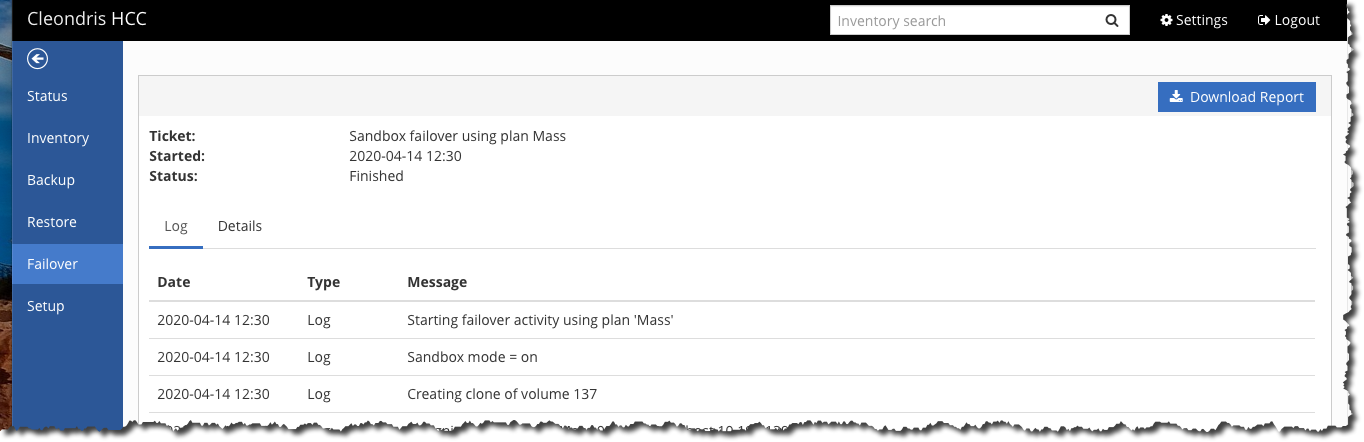This screenshot has width=1364, height=442.
Task: Click the Cleondris HCC title
Action: click(x=87, y=19)
